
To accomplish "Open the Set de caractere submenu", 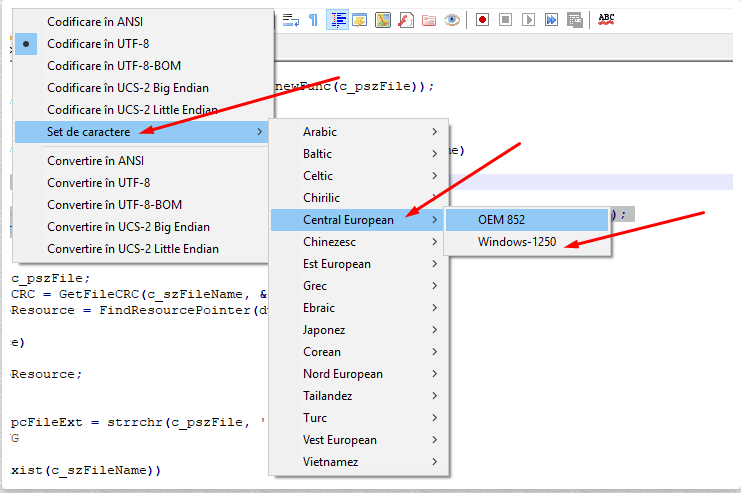I will [x=142, y=132].
